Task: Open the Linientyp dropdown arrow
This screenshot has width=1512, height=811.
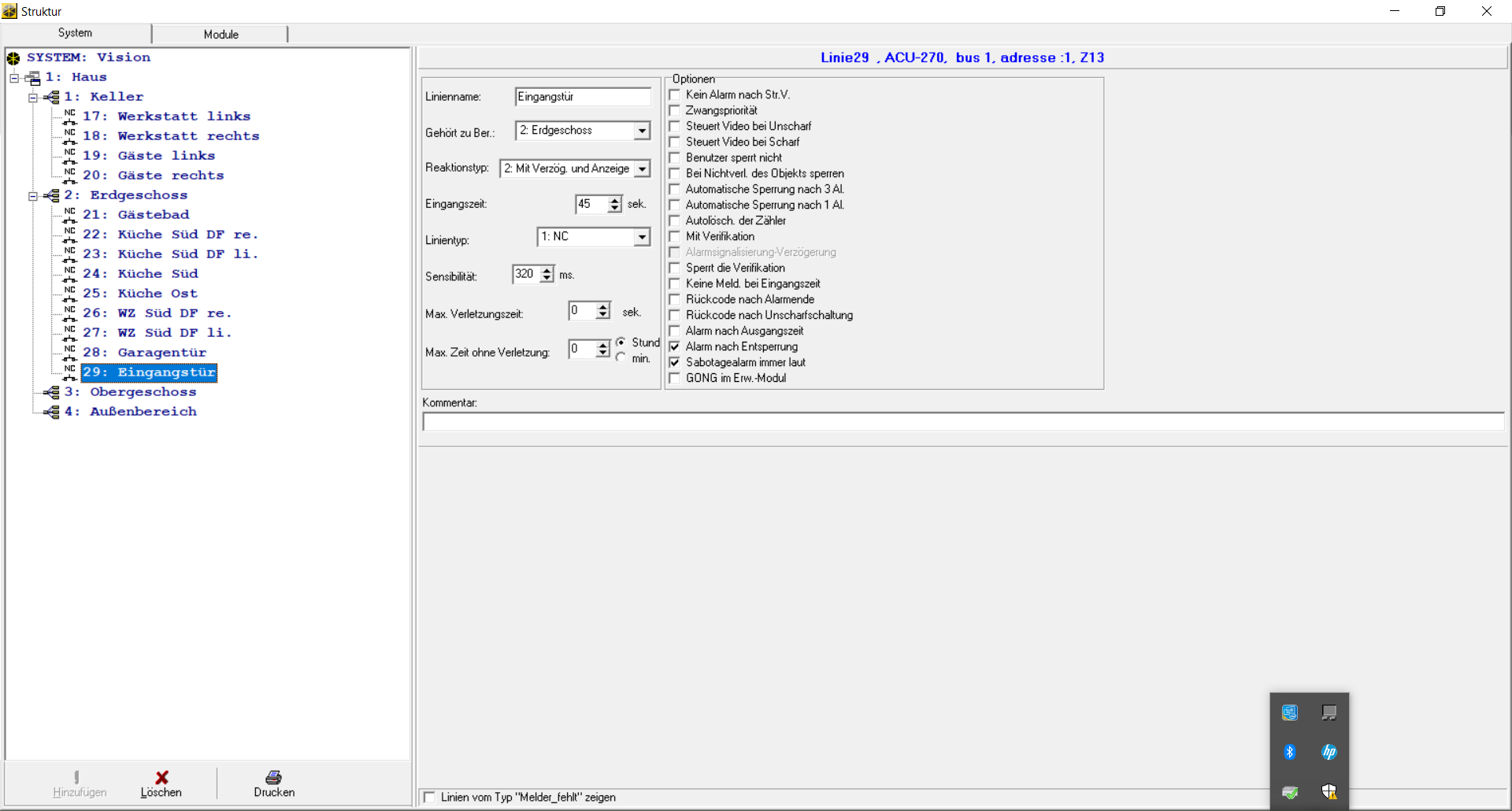Action: [x=643, y=237]
